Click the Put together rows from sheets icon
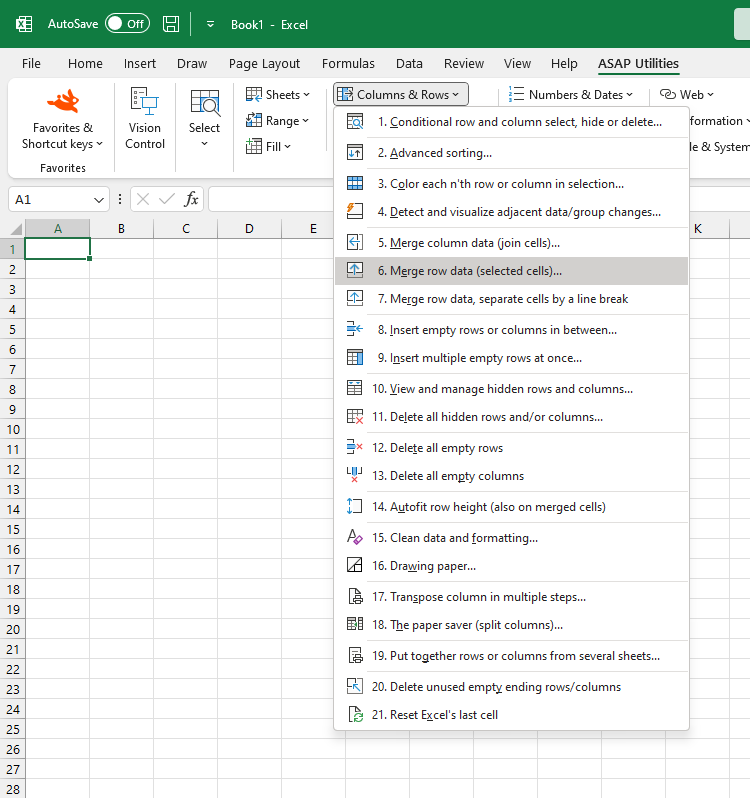The height and width of the screenshot is (798, 750). (355, 656)
